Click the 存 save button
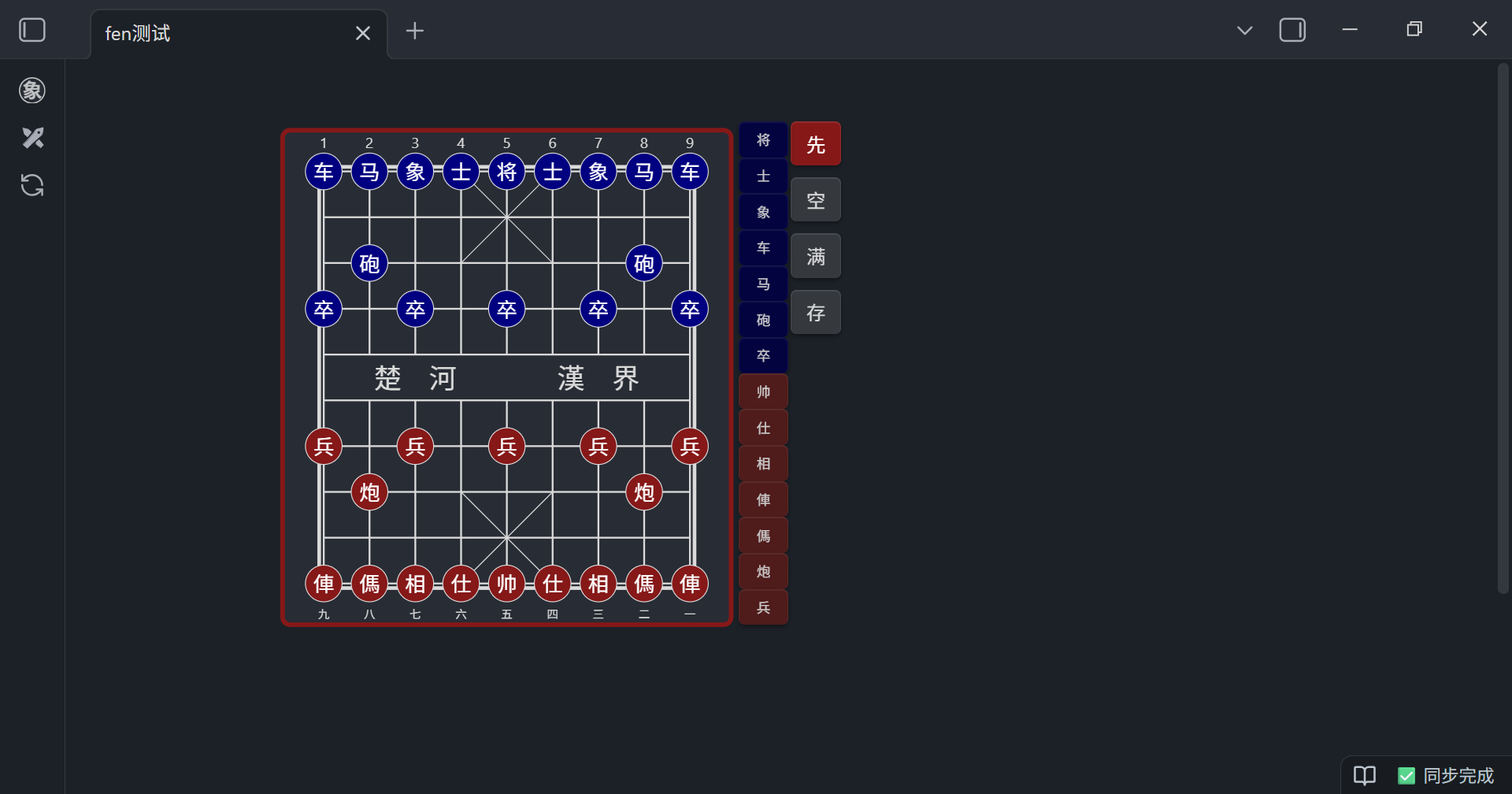The width and height of the screenshot is (1512, 794). point(816,313)
